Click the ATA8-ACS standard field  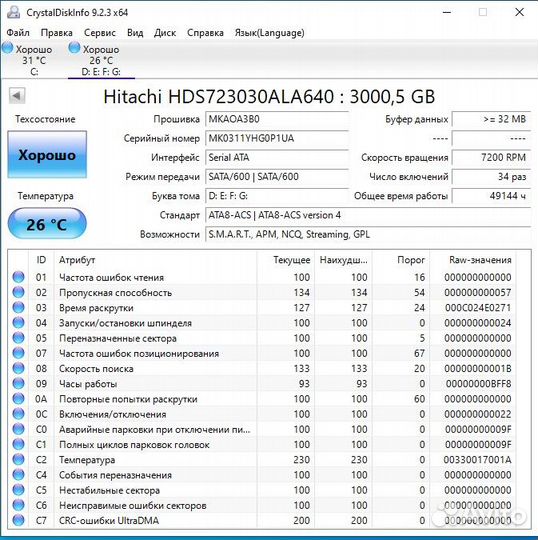coord(368,215)
